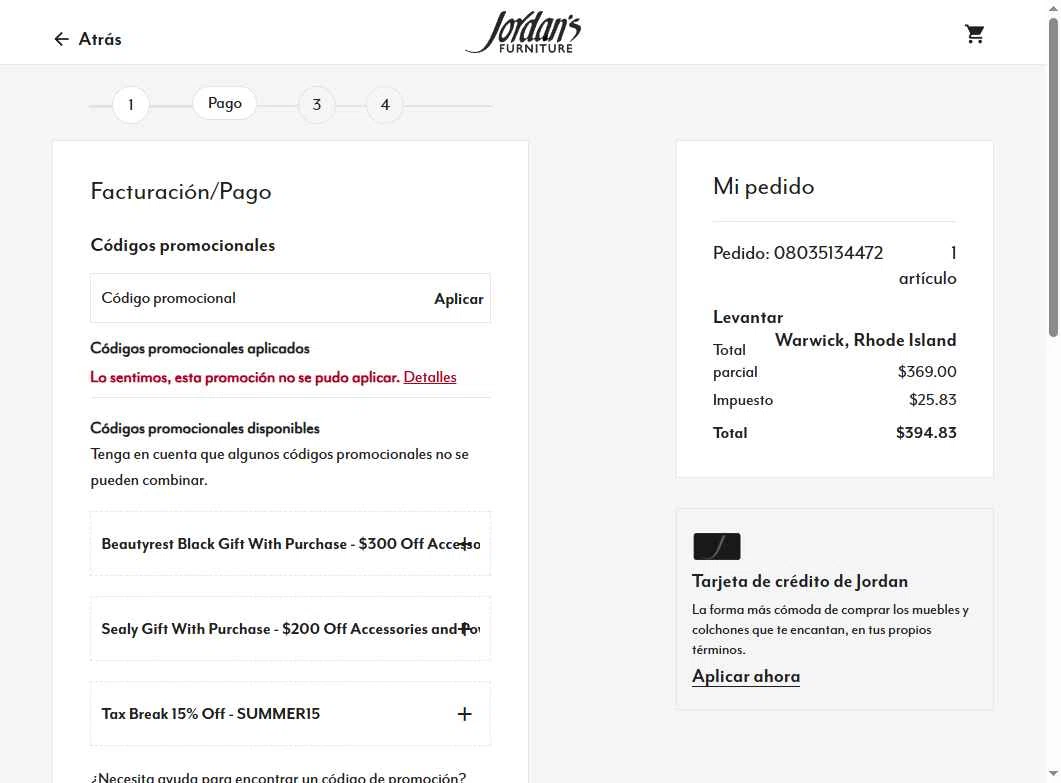Expand the Sealy Gift With Purchase plus icon
The height and width of the screenshot is (783, 1061).
coord(464,629)
